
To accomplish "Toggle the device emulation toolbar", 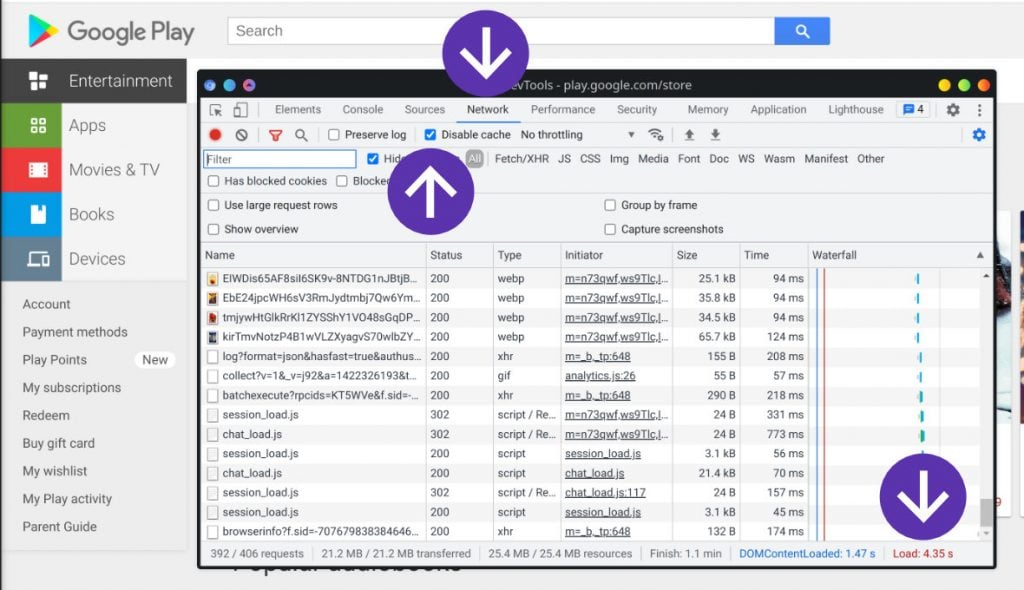I will (x=239, y=110).
